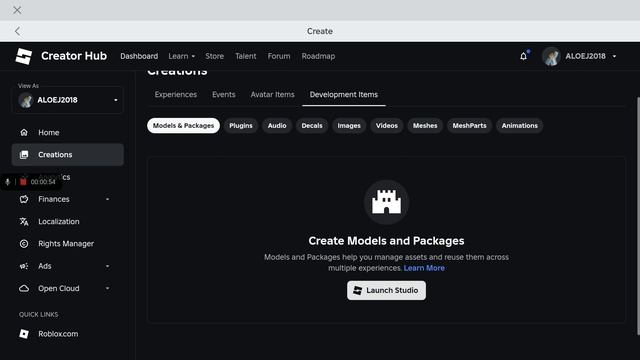The width and height of the screenshot is (640, 360).
Task: Open the Store nav item
Action: 214,56
